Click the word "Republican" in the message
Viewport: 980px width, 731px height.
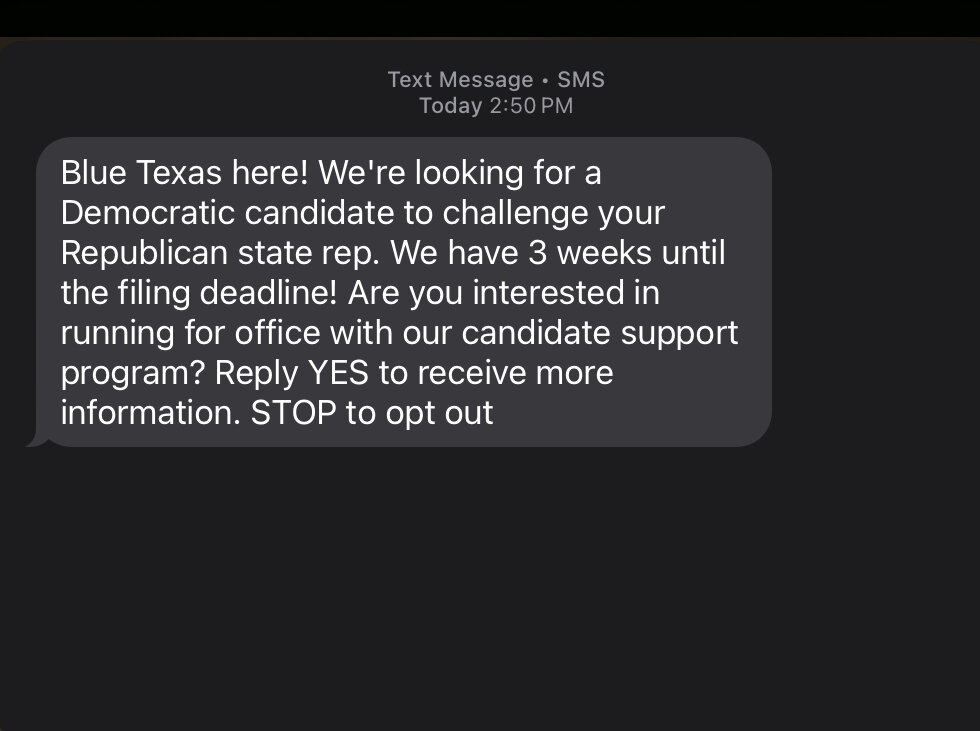144,253
